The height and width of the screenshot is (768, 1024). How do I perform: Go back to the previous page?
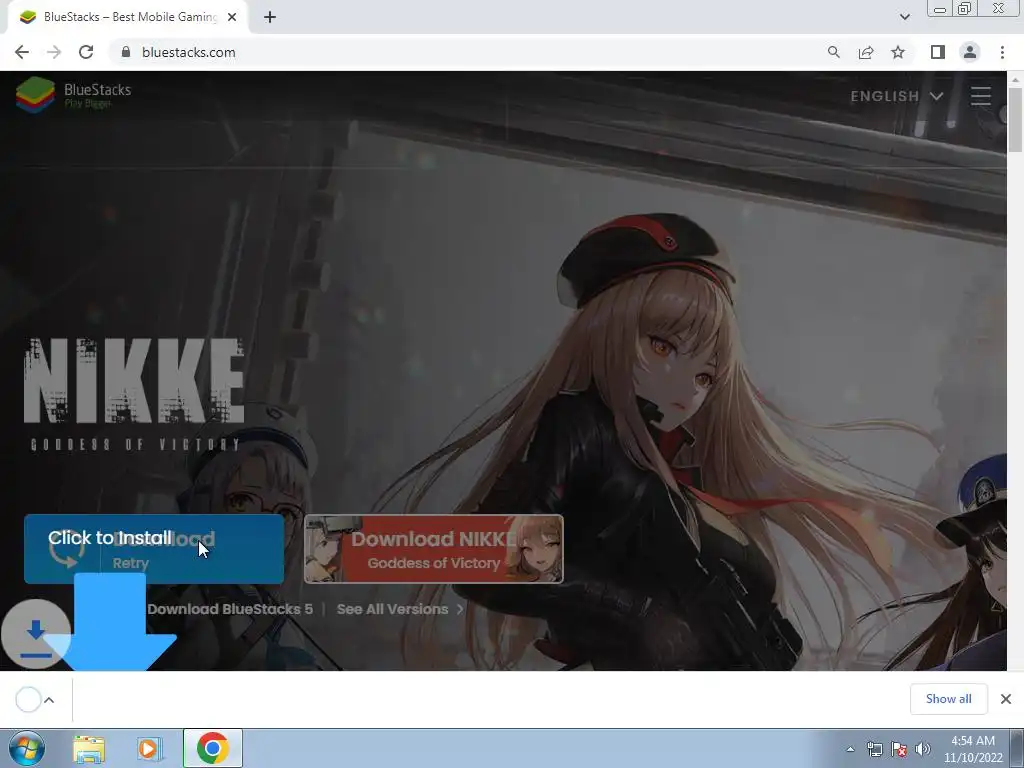point(22,52)
